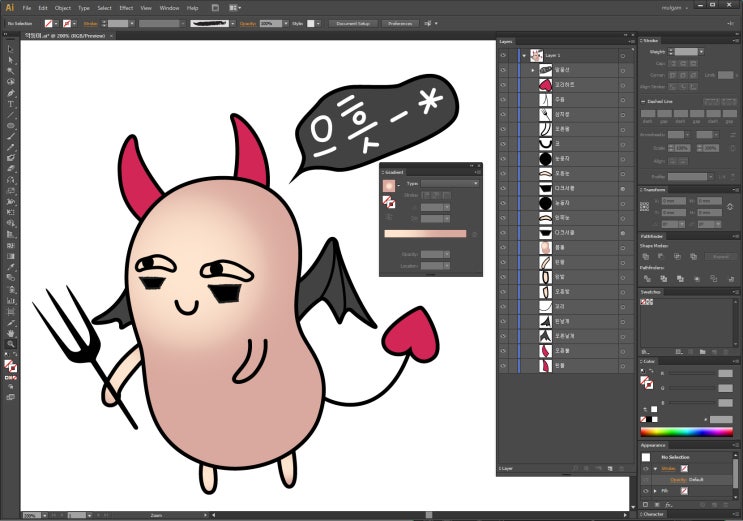Open the Help menu
Screen dimensions: 743x521
[192, 8]
